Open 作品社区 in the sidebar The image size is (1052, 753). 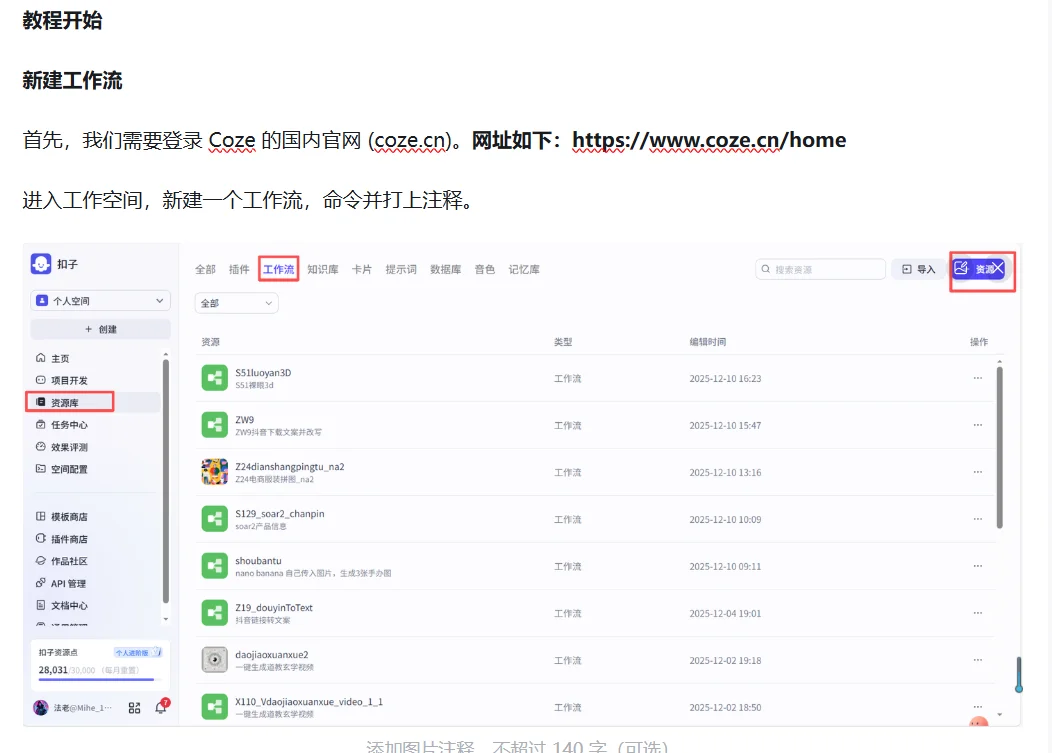pyautogui.click(x=62, y=561)
